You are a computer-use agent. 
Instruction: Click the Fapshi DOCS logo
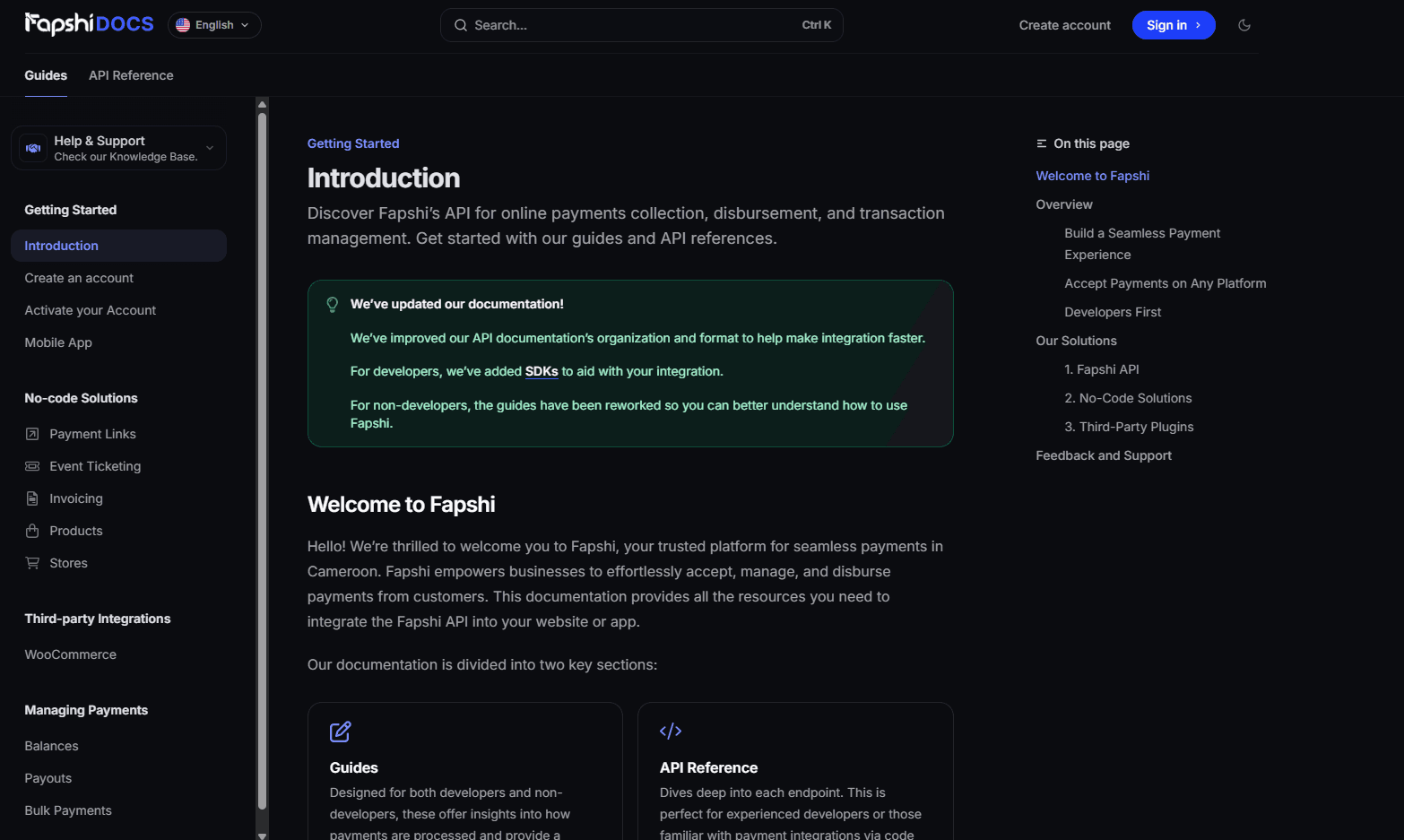coord(89,24)
